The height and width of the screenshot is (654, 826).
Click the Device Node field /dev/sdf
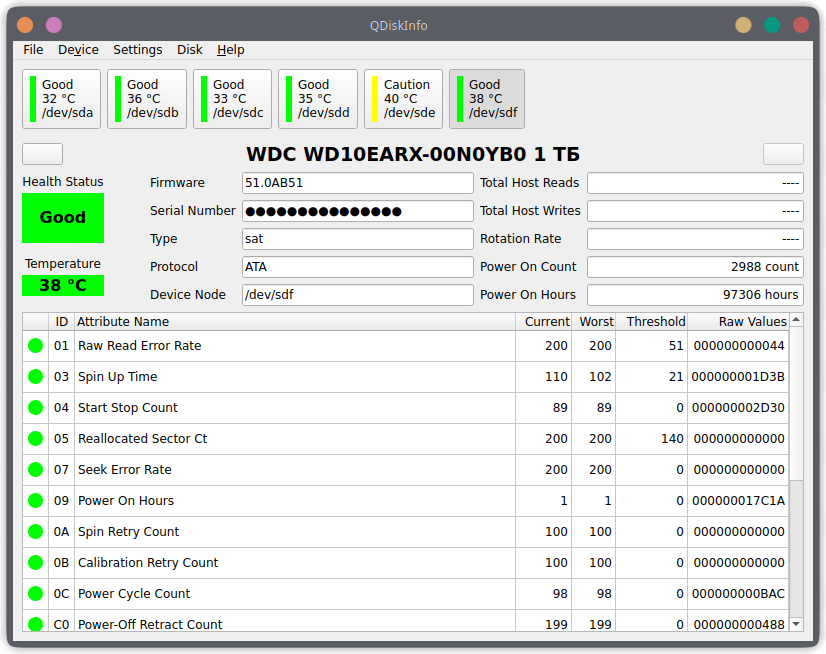[358, 295]
